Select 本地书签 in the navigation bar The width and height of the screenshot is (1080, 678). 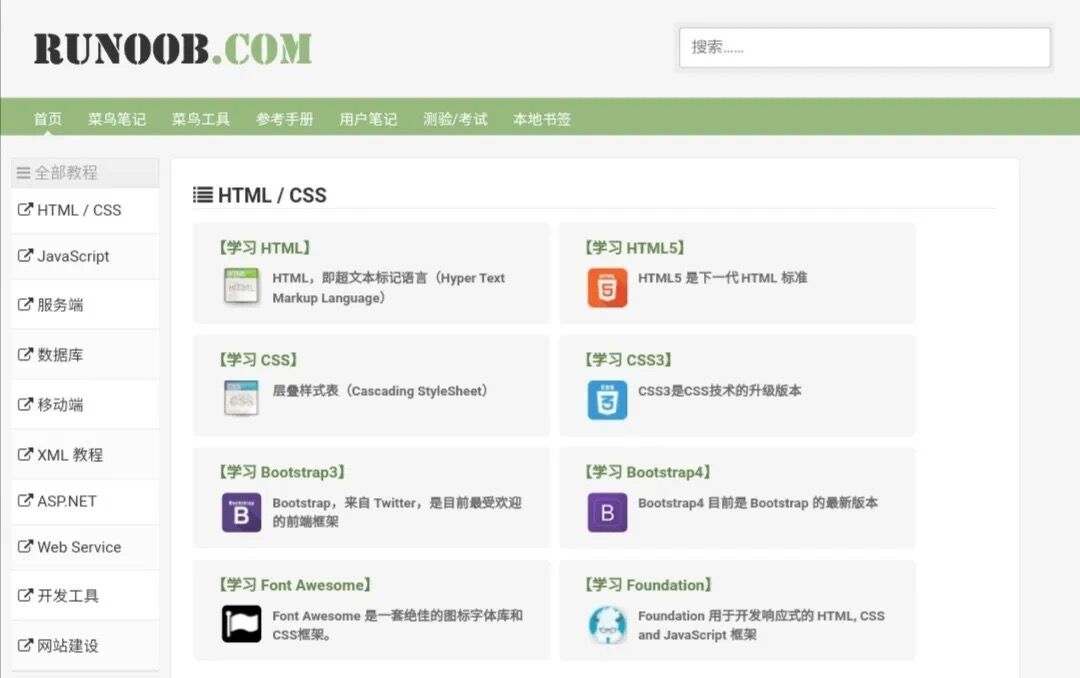point(542,119)
